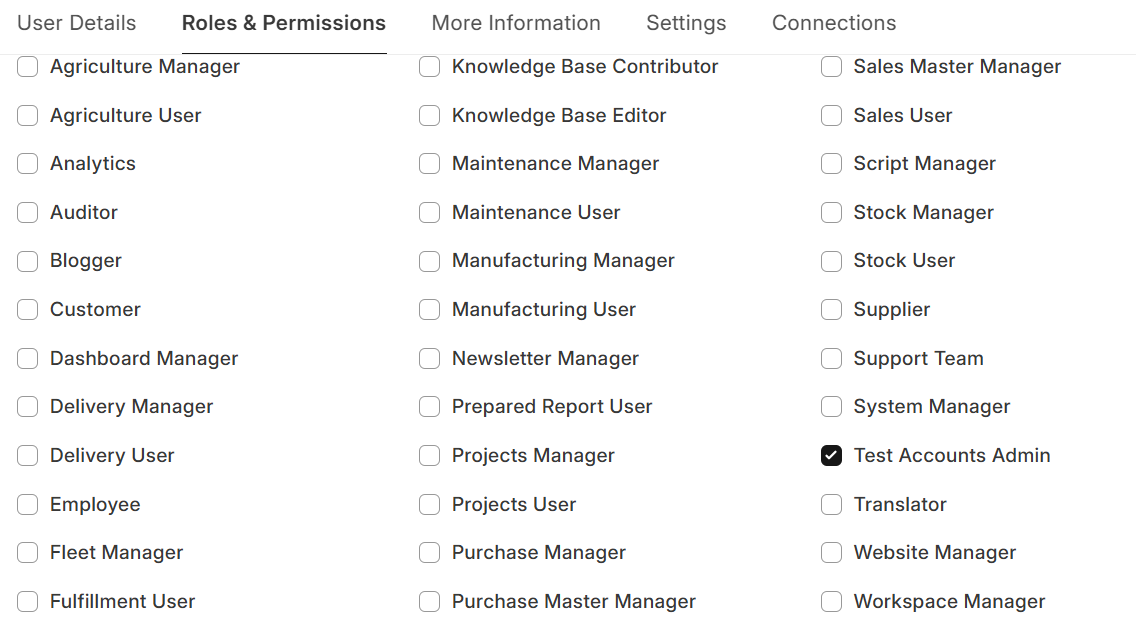This screenshot has width=1136, height=633.
Task: Open the User Details tab
Action: click(x=76, y=23)
